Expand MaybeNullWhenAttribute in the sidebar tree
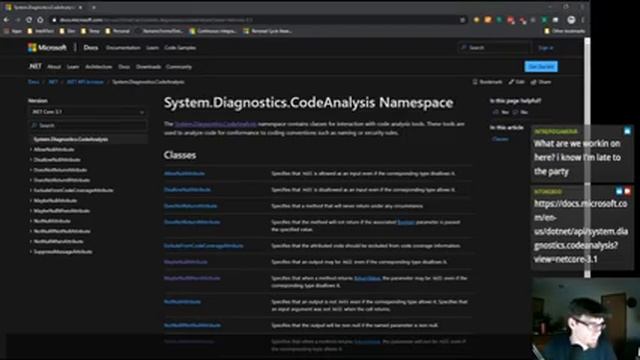This screenshot has height=360, width=640. tap(31, 211)
